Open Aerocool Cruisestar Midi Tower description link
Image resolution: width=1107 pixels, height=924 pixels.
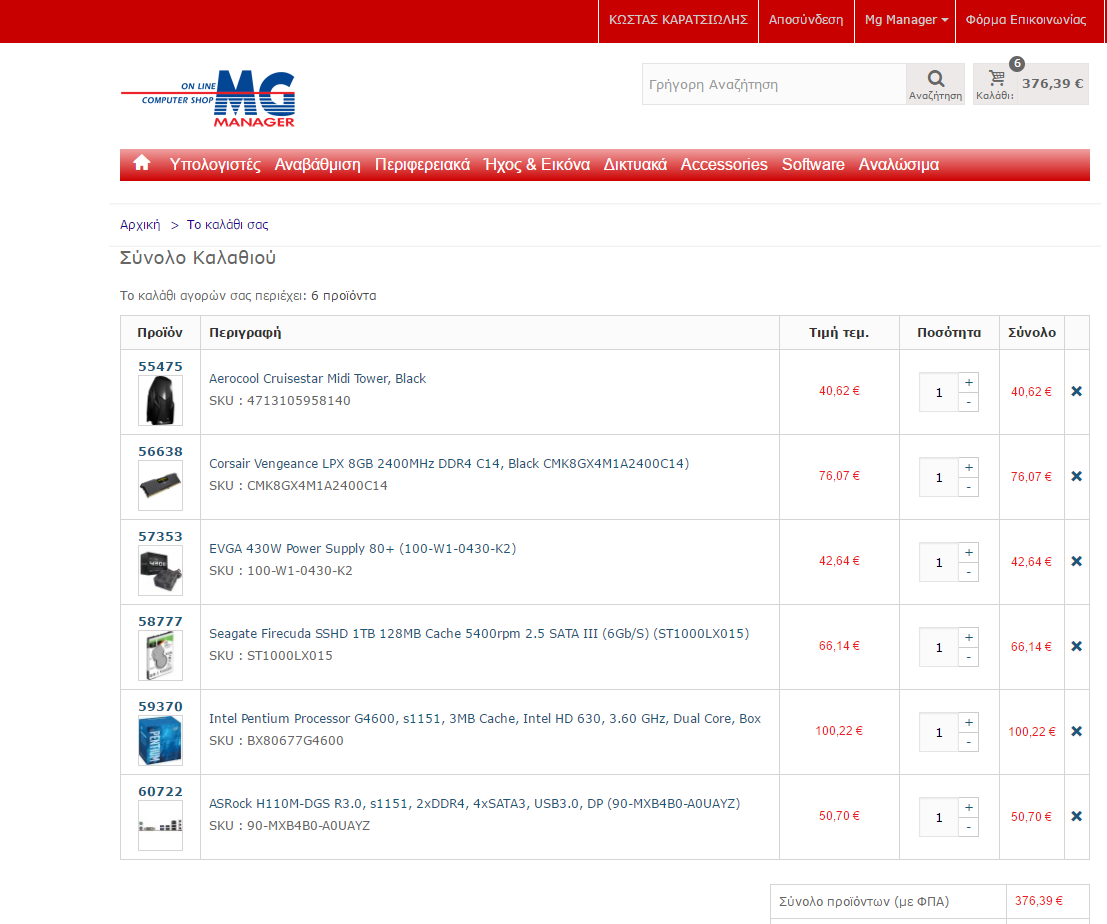coord(317,378)
